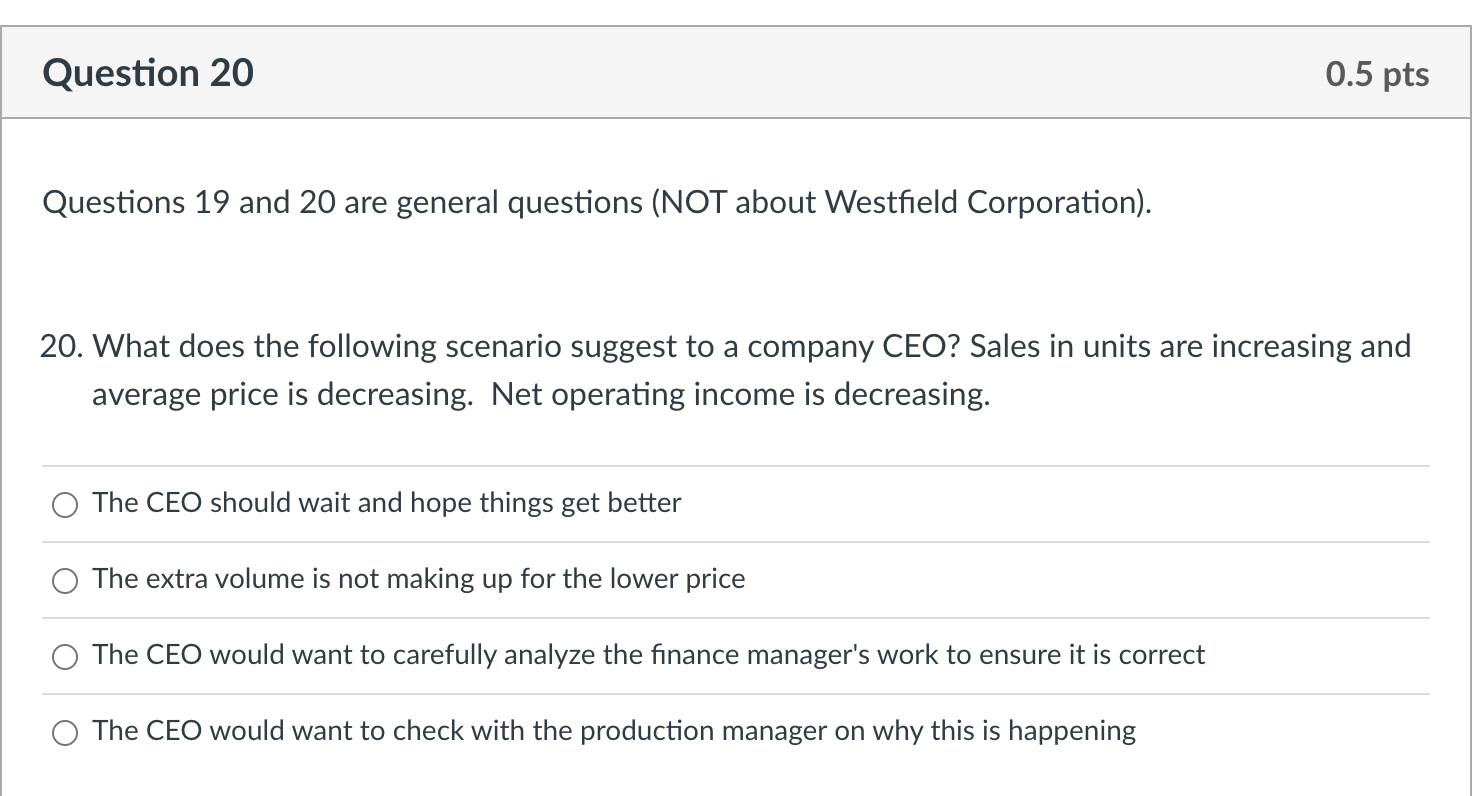The width and height of the screenshot is (1476, 796).
Task: Click the note stating questions are not about Westfield Corporation
Action: click(596, 202)
